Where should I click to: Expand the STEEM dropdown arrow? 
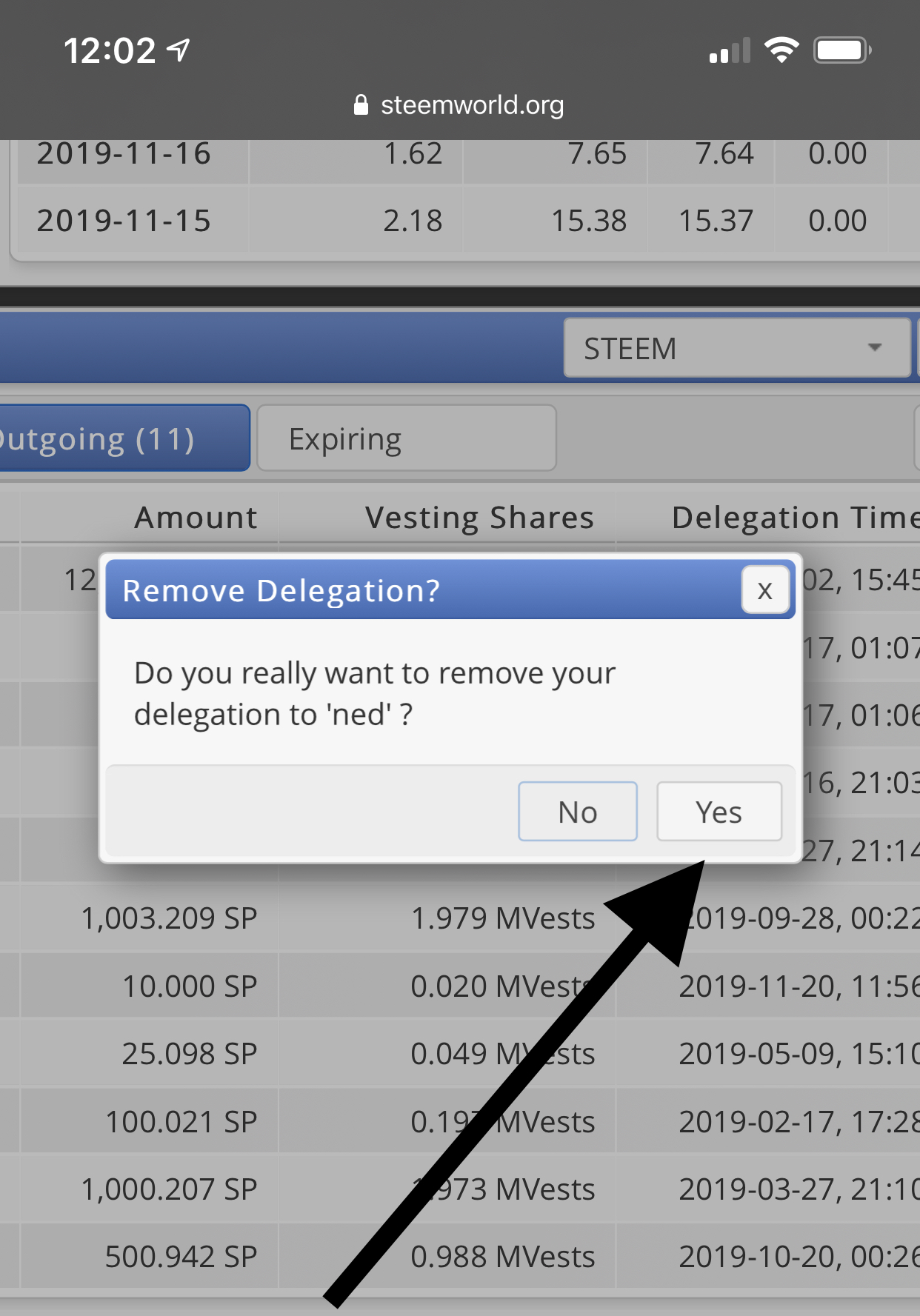875,347
